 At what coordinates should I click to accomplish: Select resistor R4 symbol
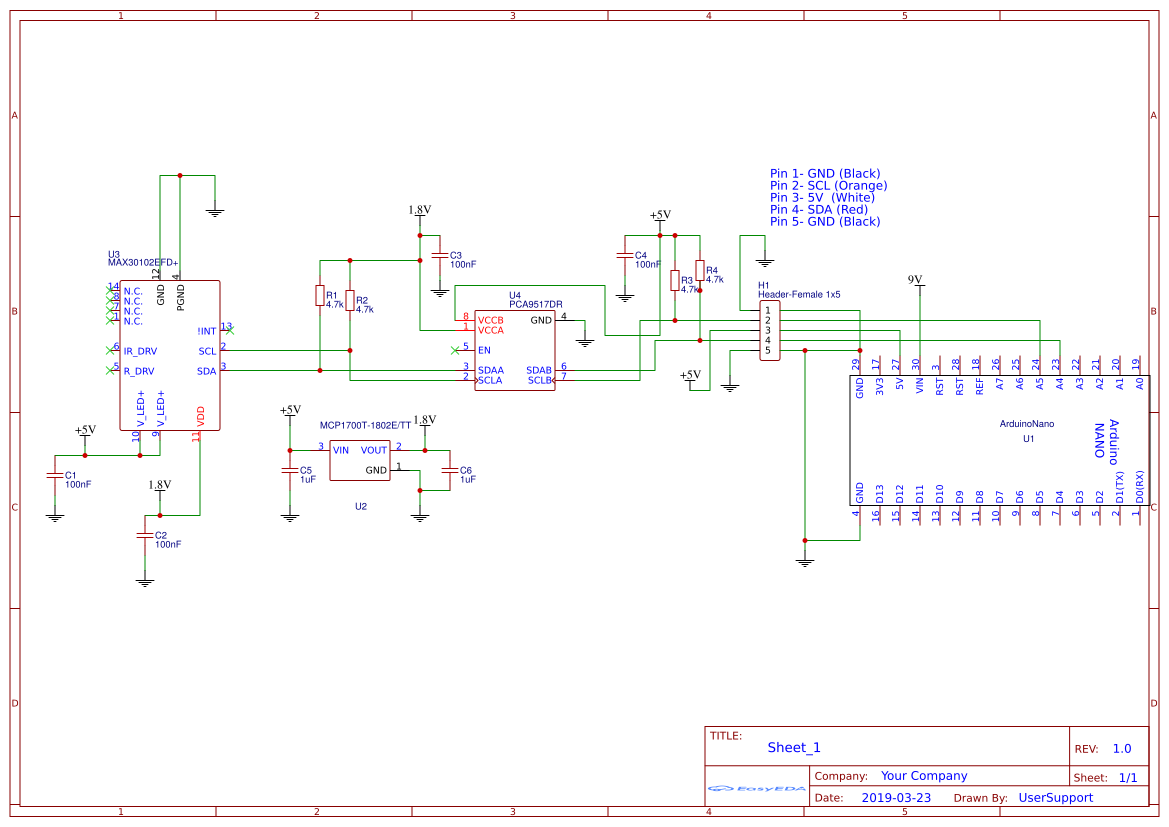(699, 270)
